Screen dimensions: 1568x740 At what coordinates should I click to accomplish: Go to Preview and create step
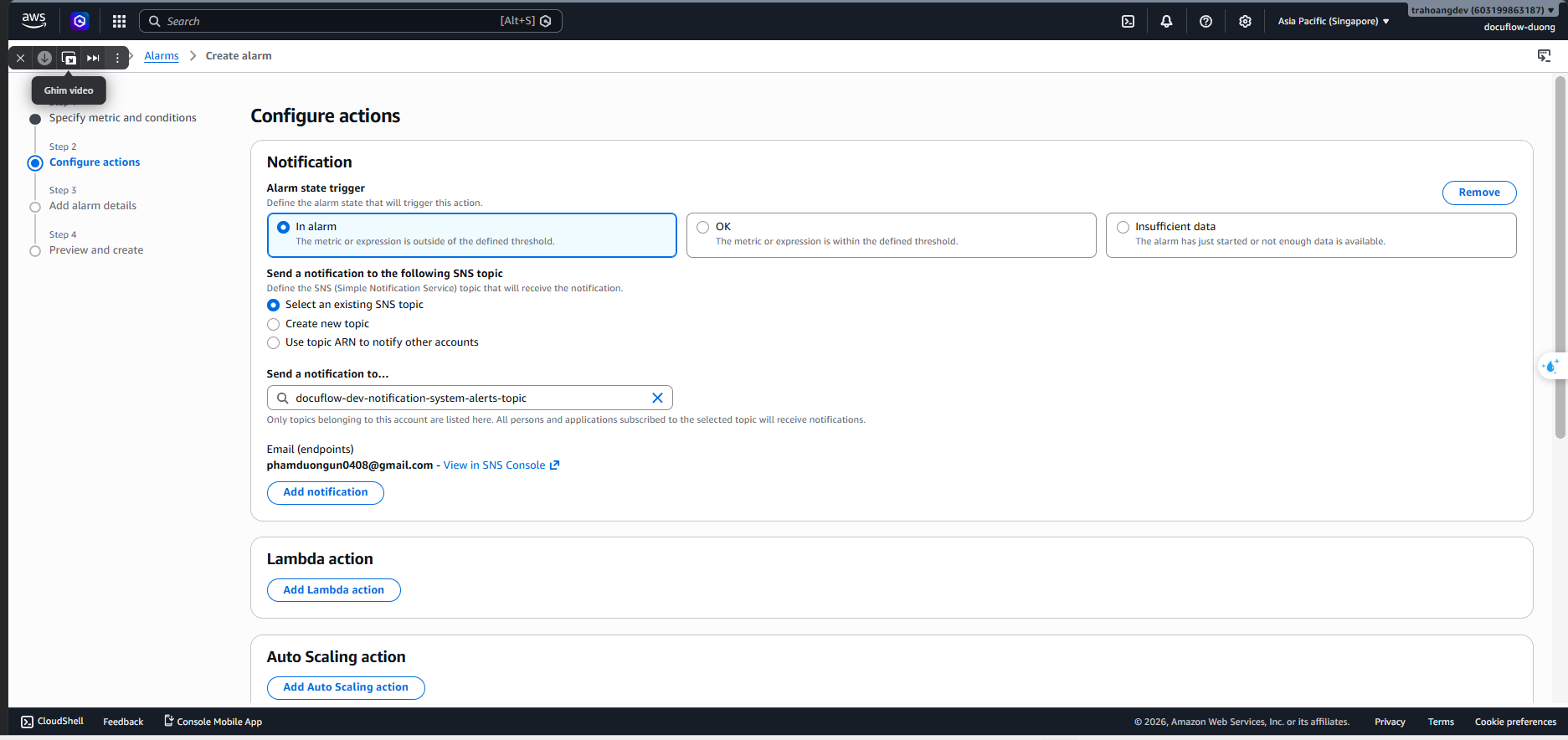coord(95,250)
